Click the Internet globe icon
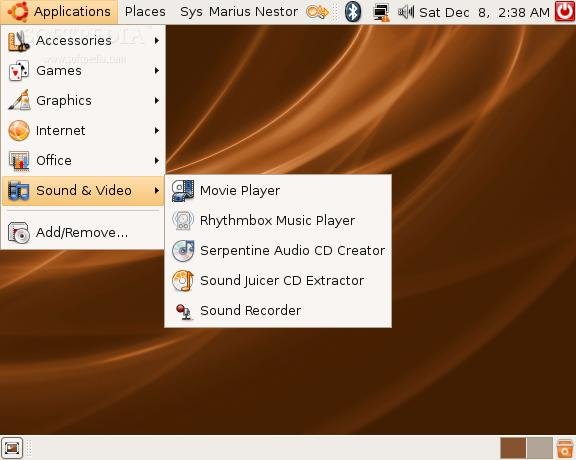 pos(19,130)
